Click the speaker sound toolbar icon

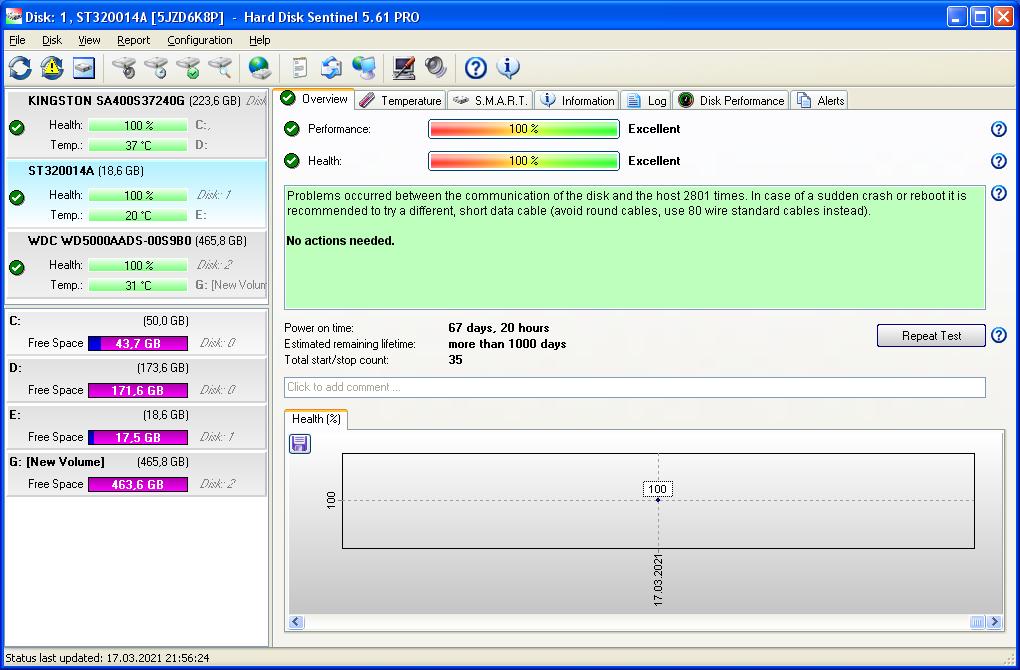click(x=436, y=68)
